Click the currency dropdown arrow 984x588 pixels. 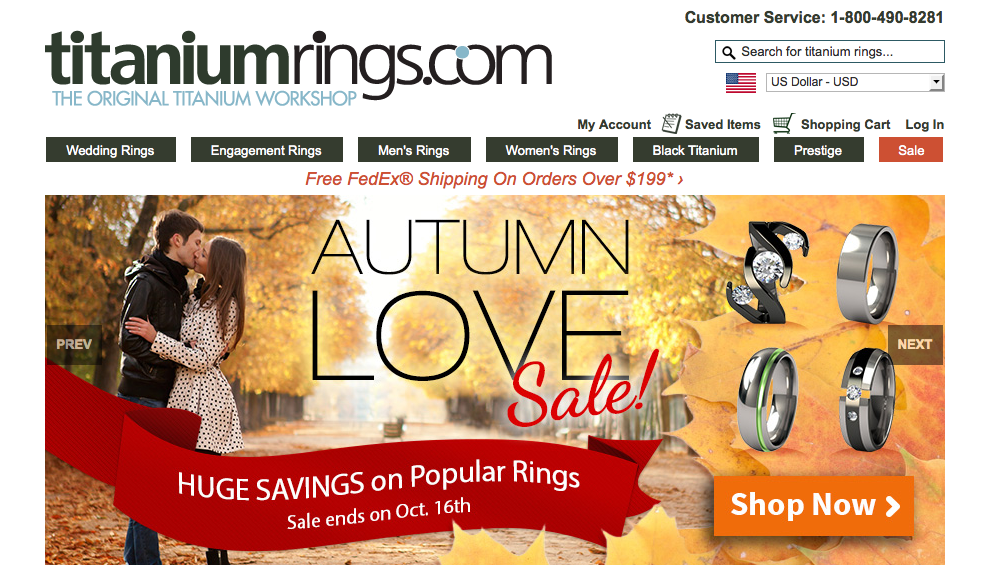pyautogui.click(x=936, y=82)
